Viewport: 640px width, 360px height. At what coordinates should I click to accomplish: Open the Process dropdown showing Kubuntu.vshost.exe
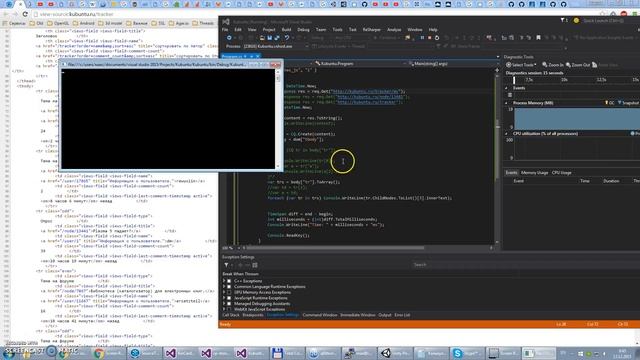coord(276,47)
